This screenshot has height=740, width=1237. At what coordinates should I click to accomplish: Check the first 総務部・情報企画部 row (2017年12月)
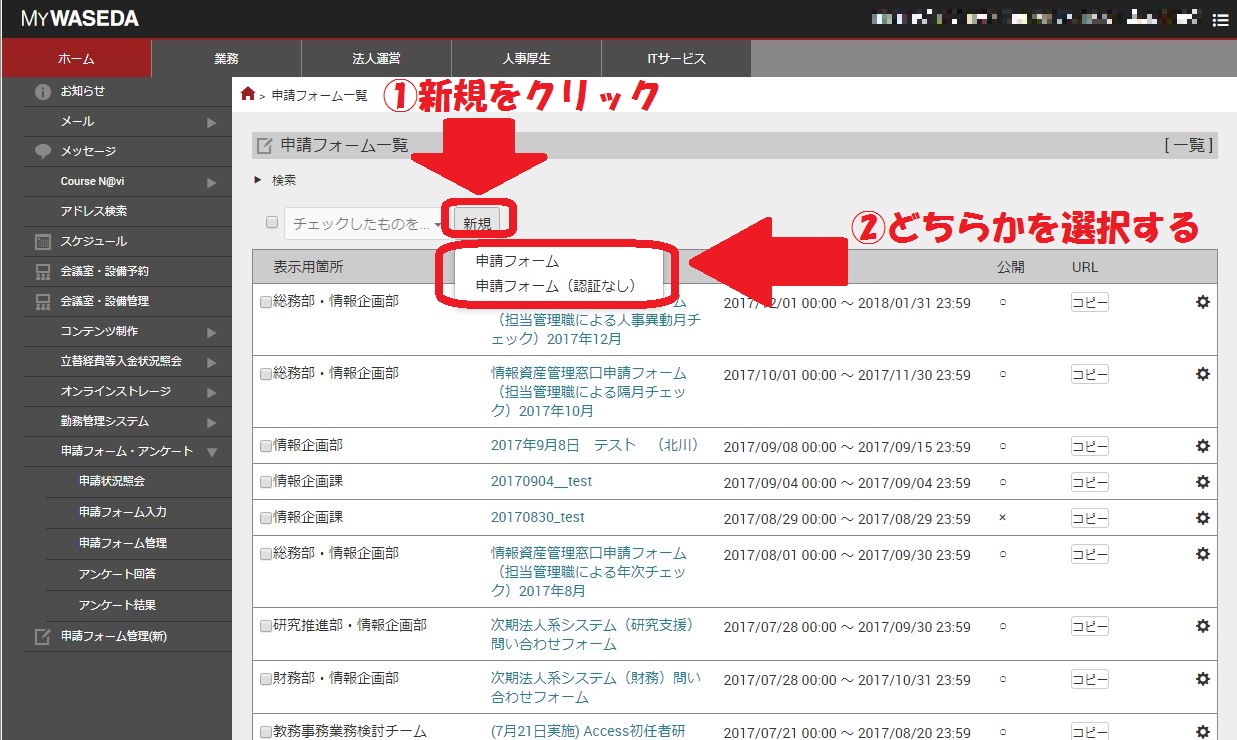(x=266, y=302)
